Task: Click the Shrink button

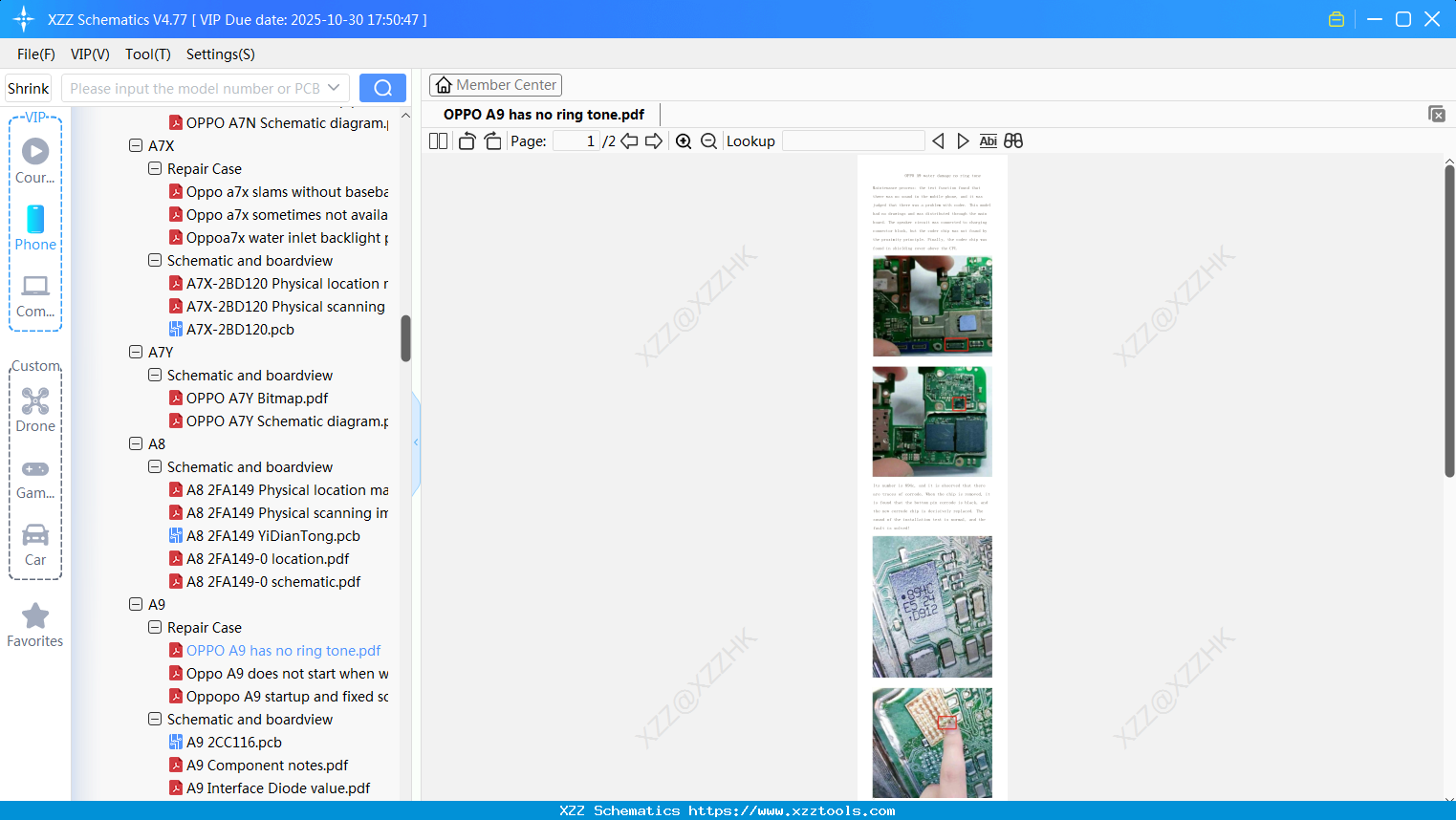Action: pyautogui.click(x=29, y=88)
